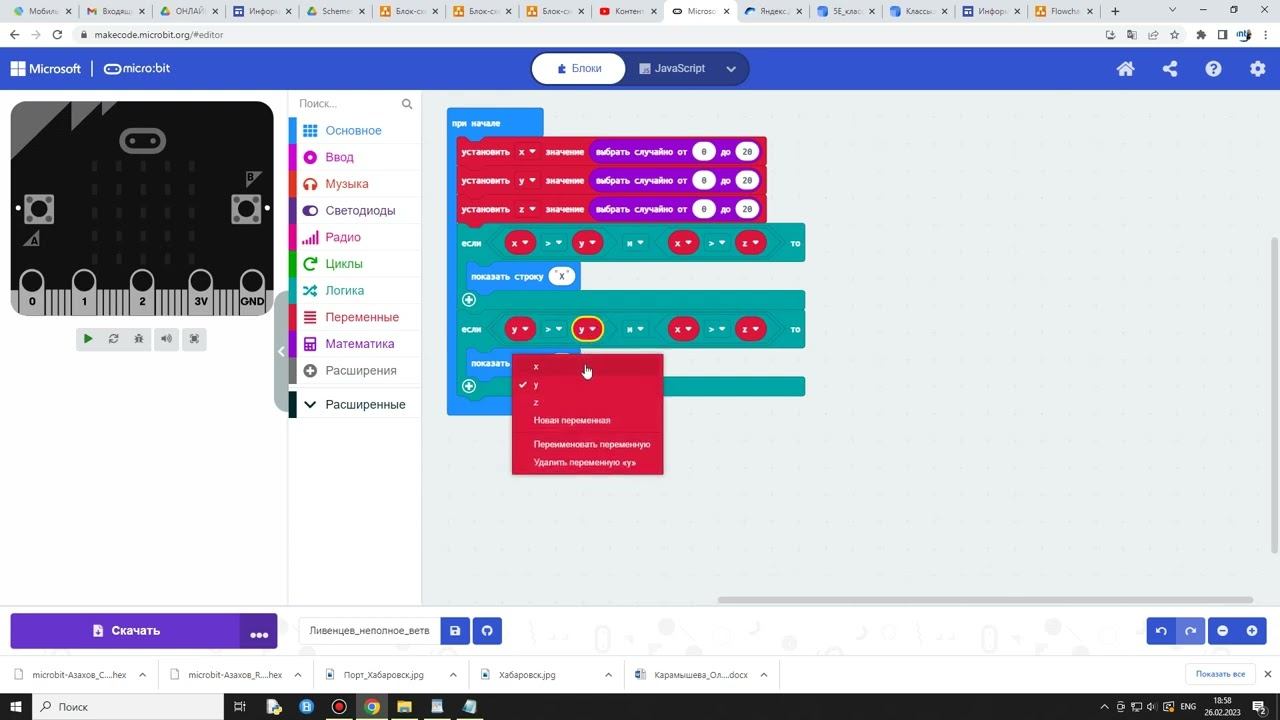Open the Ввод block category
Image resolution: width=1280 pixels, height=720 pixels.
(355, 157)
